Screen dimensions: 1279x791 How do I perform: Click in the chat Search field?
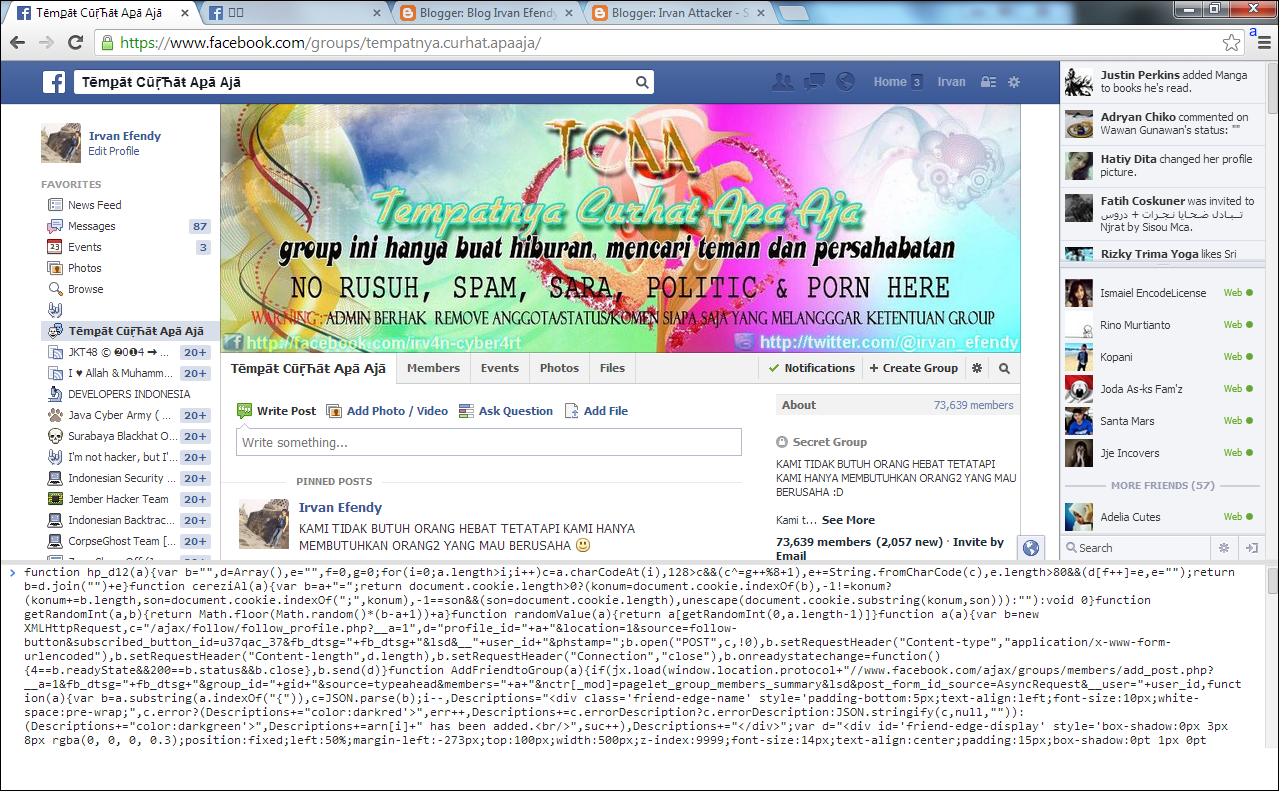(x=1135, y=548)
